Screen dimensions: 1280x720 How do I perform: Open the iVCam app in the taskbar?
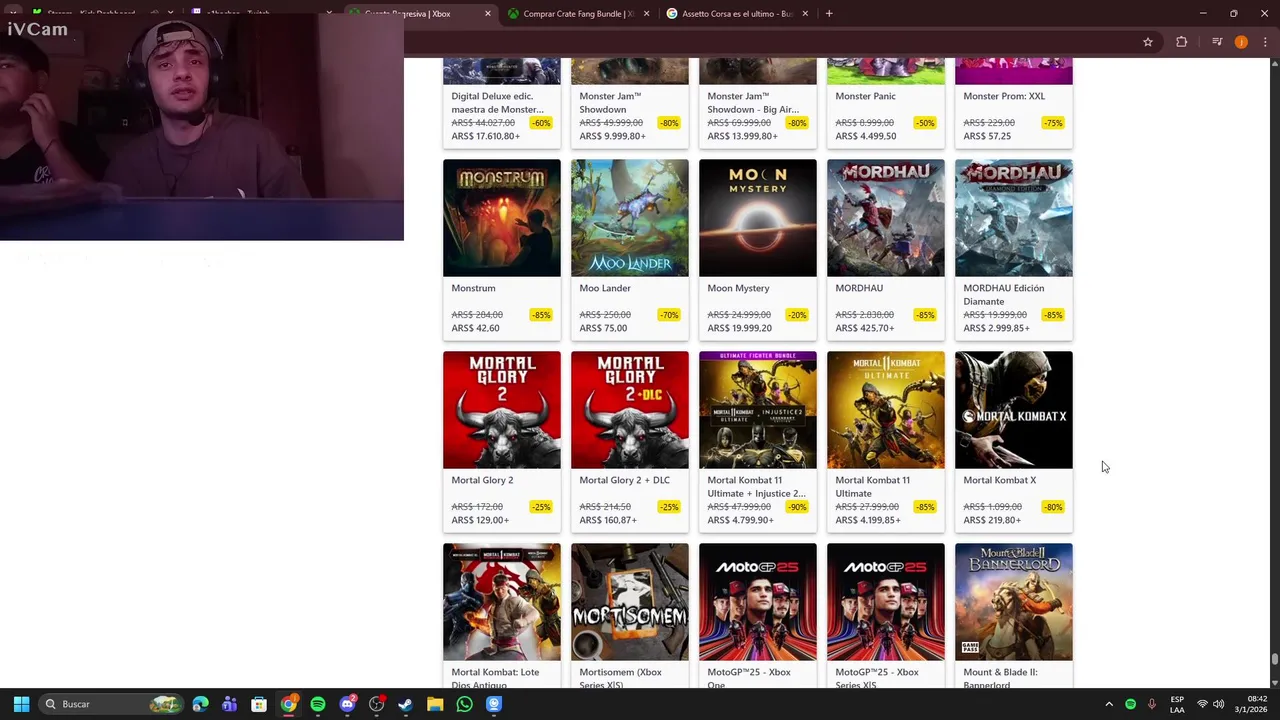tap(493, 704)
